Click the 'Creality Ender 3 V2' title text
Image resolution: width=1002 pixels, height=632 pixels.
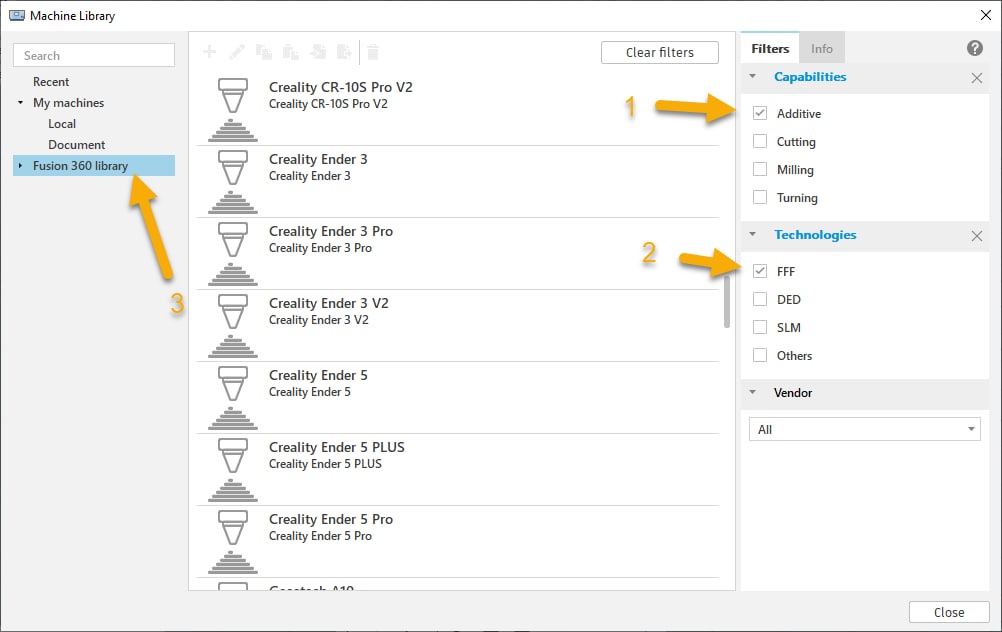tap(328, 304)
